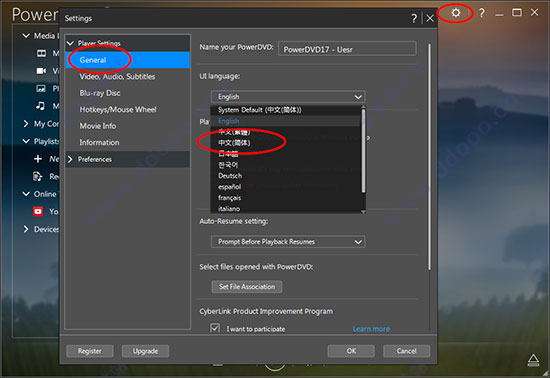Open the Learn more link
The image size is (550, 378).
371,329
